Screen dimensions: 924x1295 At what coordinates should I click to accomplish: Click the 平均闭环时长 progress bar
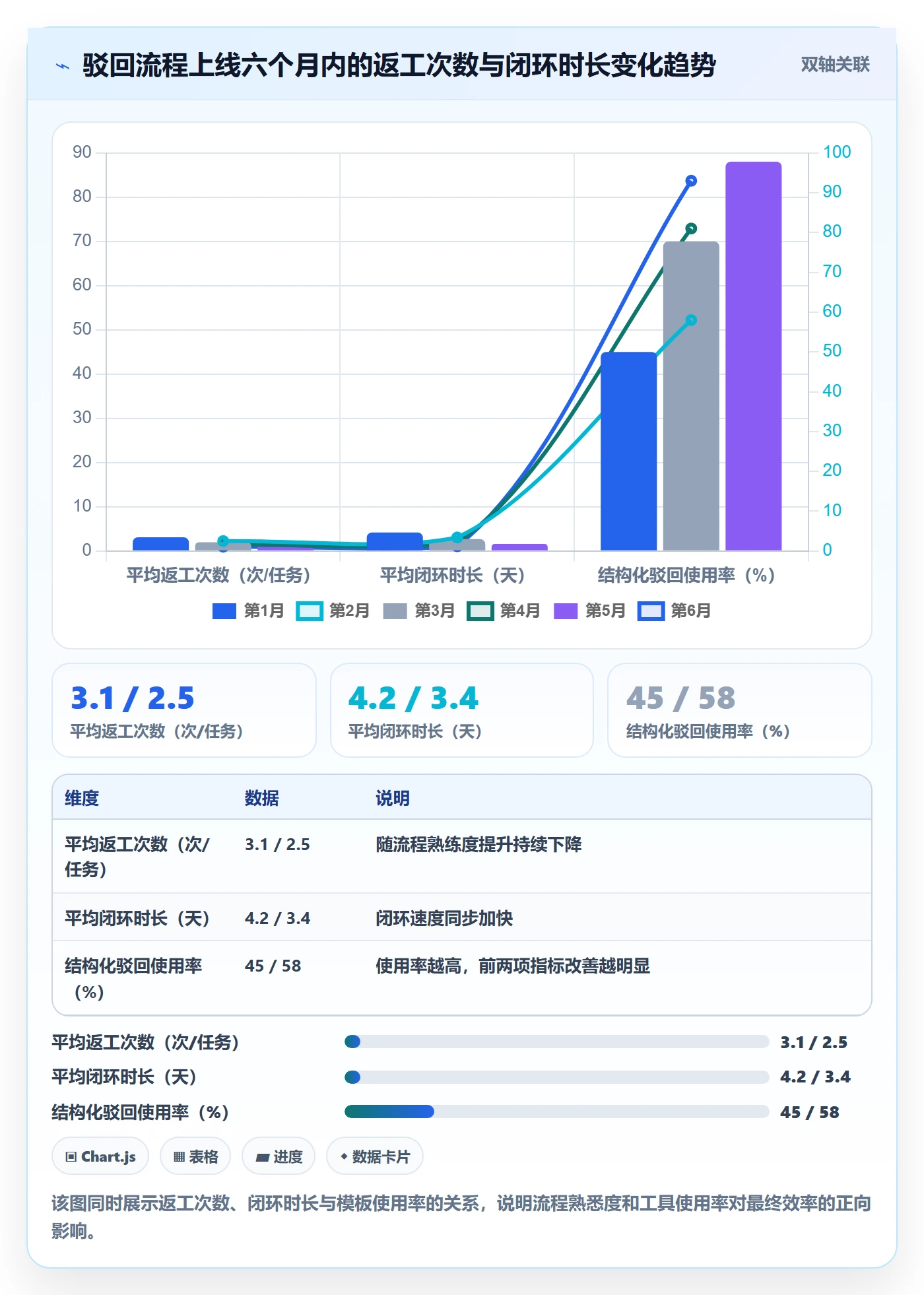pyautogui.click(x=556, y=1077)
